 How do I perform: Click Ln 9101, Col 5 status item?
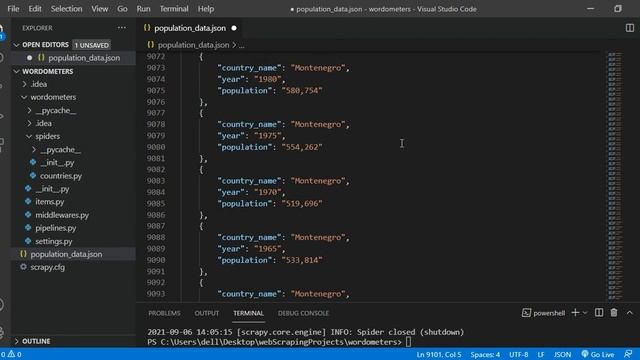point(439,354)
